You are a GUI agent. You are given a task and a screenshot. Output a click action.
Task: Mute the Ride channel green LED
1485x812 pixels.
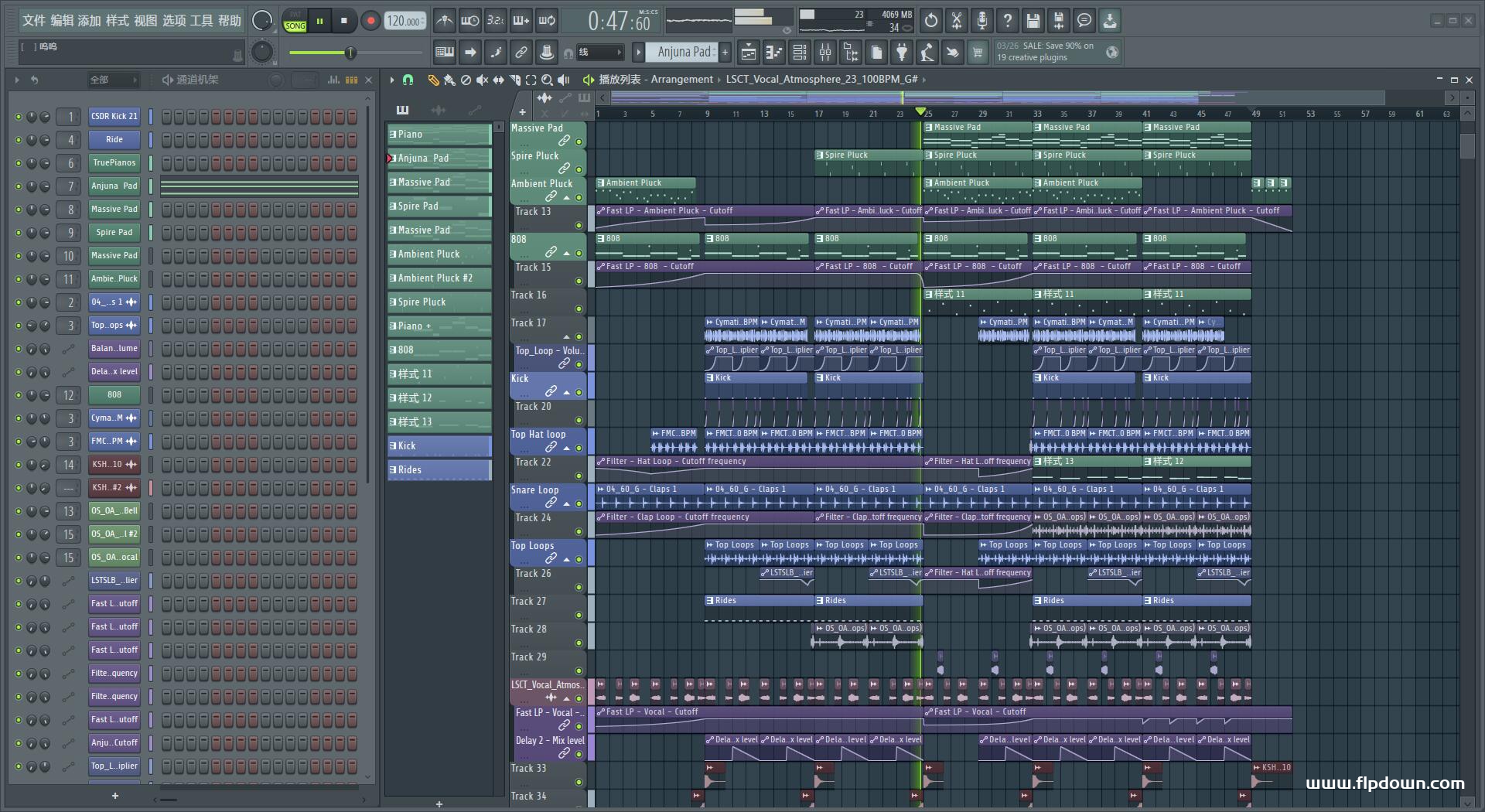point(19,140)
